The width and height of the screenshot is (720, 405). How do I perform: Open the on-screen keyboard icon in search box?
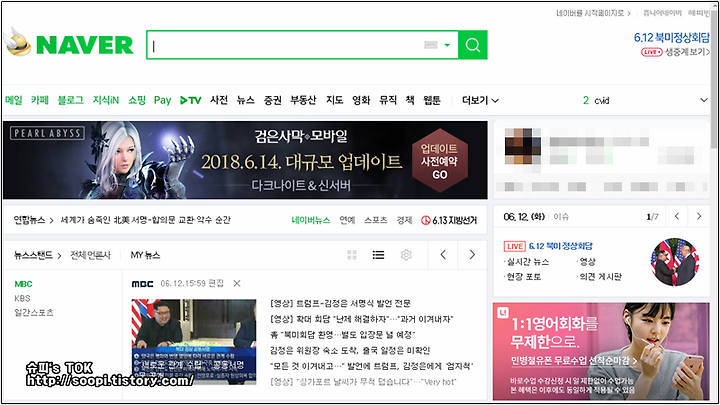[430, 45]
